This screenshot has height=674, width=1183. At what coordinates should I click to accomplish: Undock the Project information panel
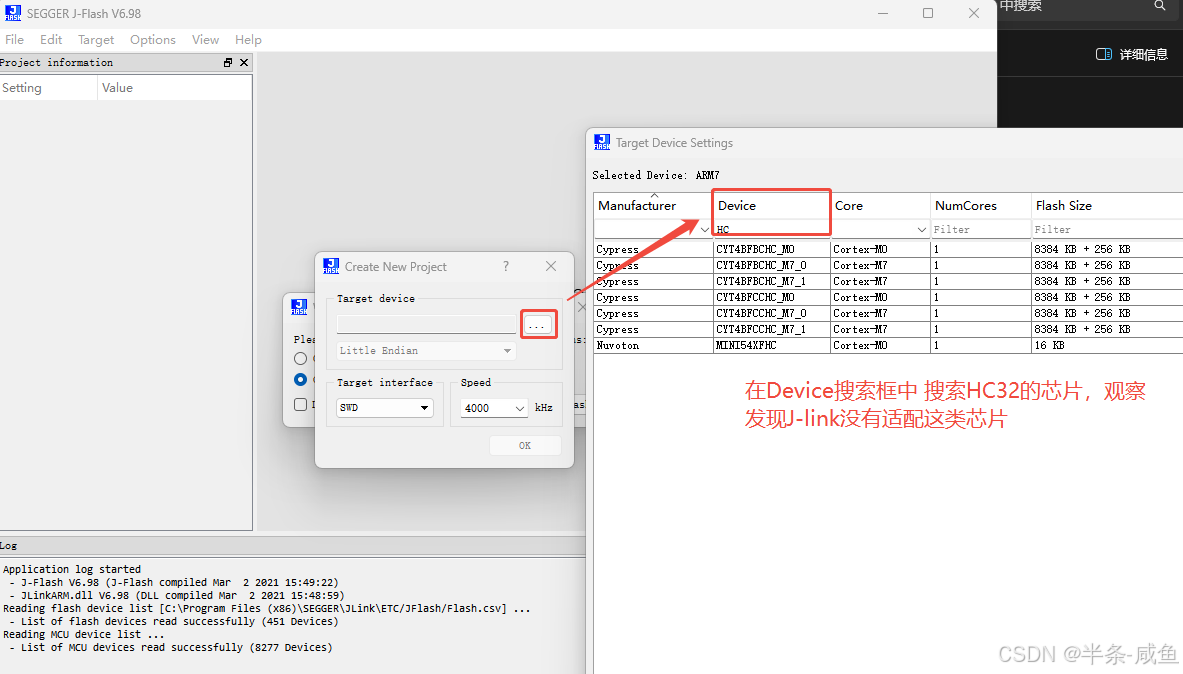pos(228,63)
